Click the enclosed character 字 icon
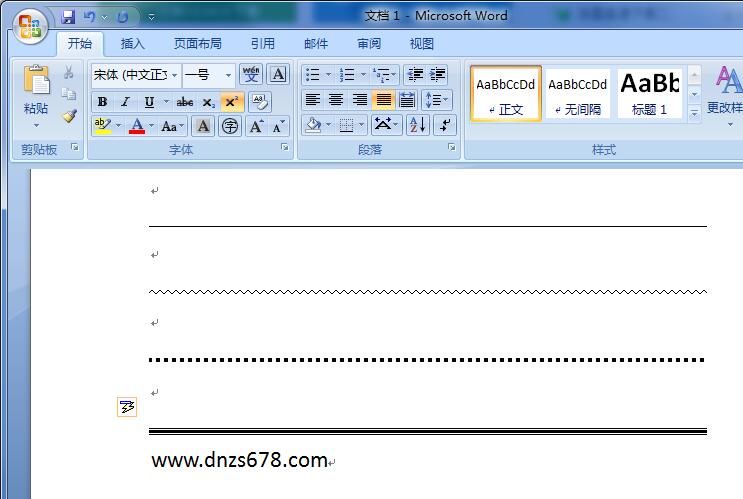Screen dimensions: 743x499 (230, 127)
